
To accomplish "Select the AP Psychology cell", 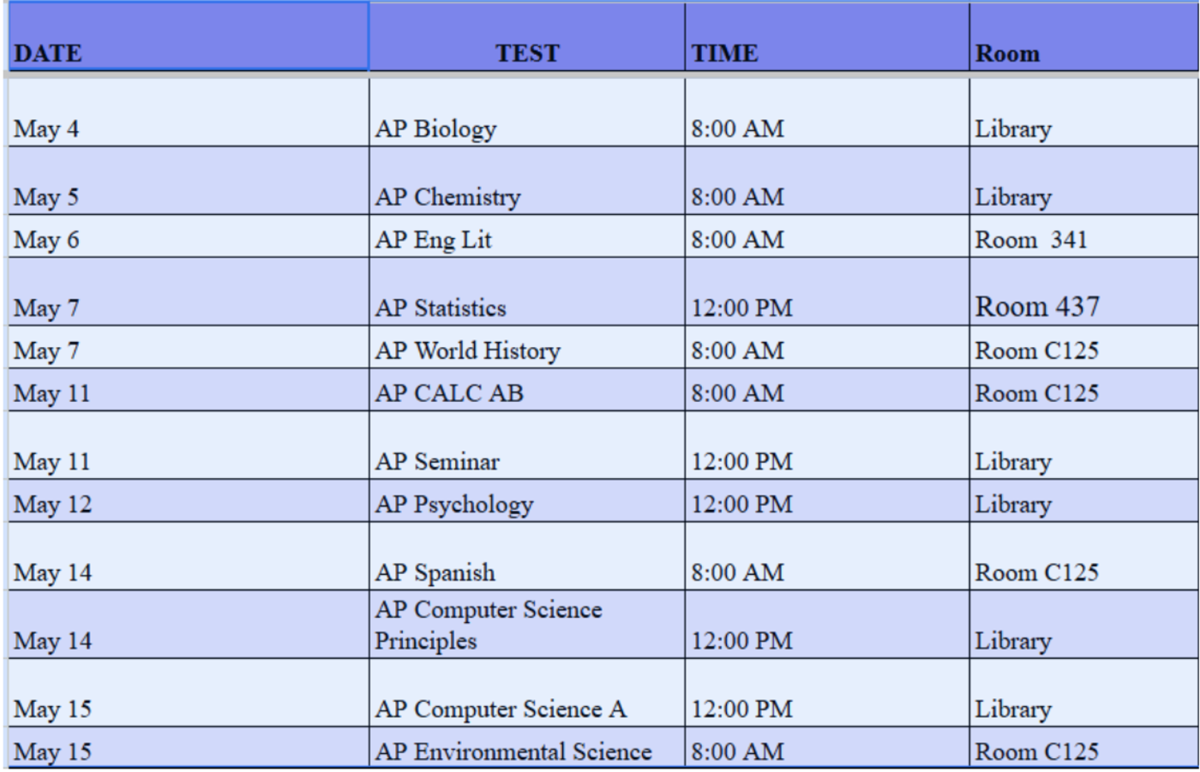I will tap(527, 501).
